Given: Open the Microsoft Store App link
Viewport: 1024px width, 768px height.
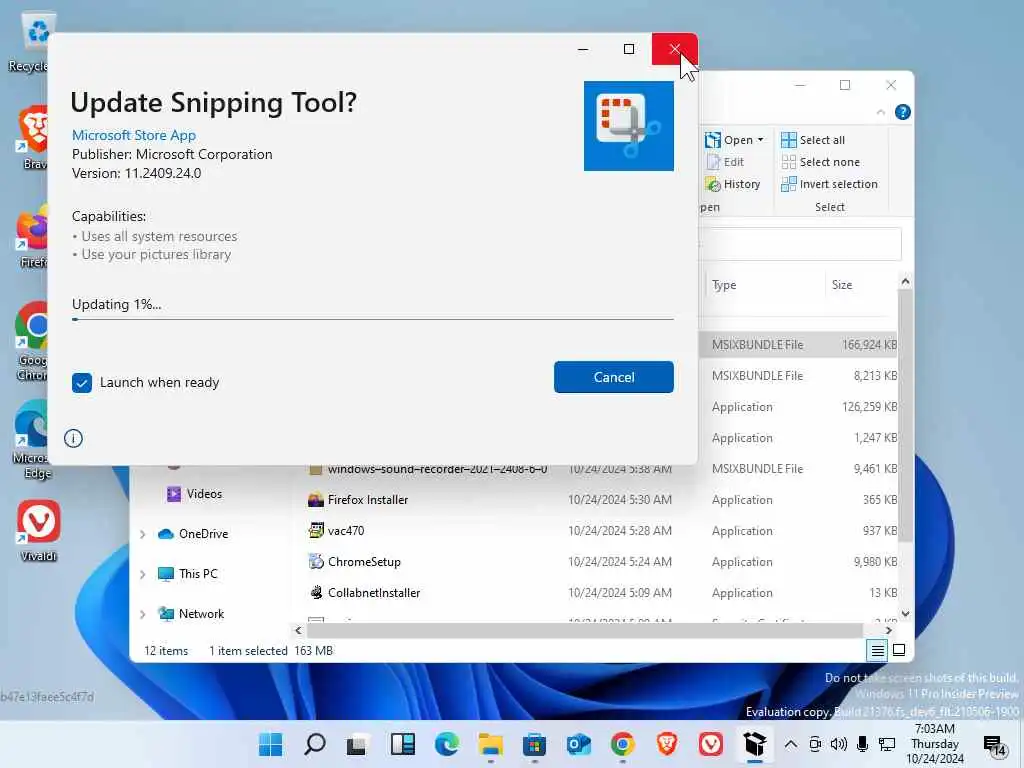Looking at the screenshot, I should pos(134,135).
